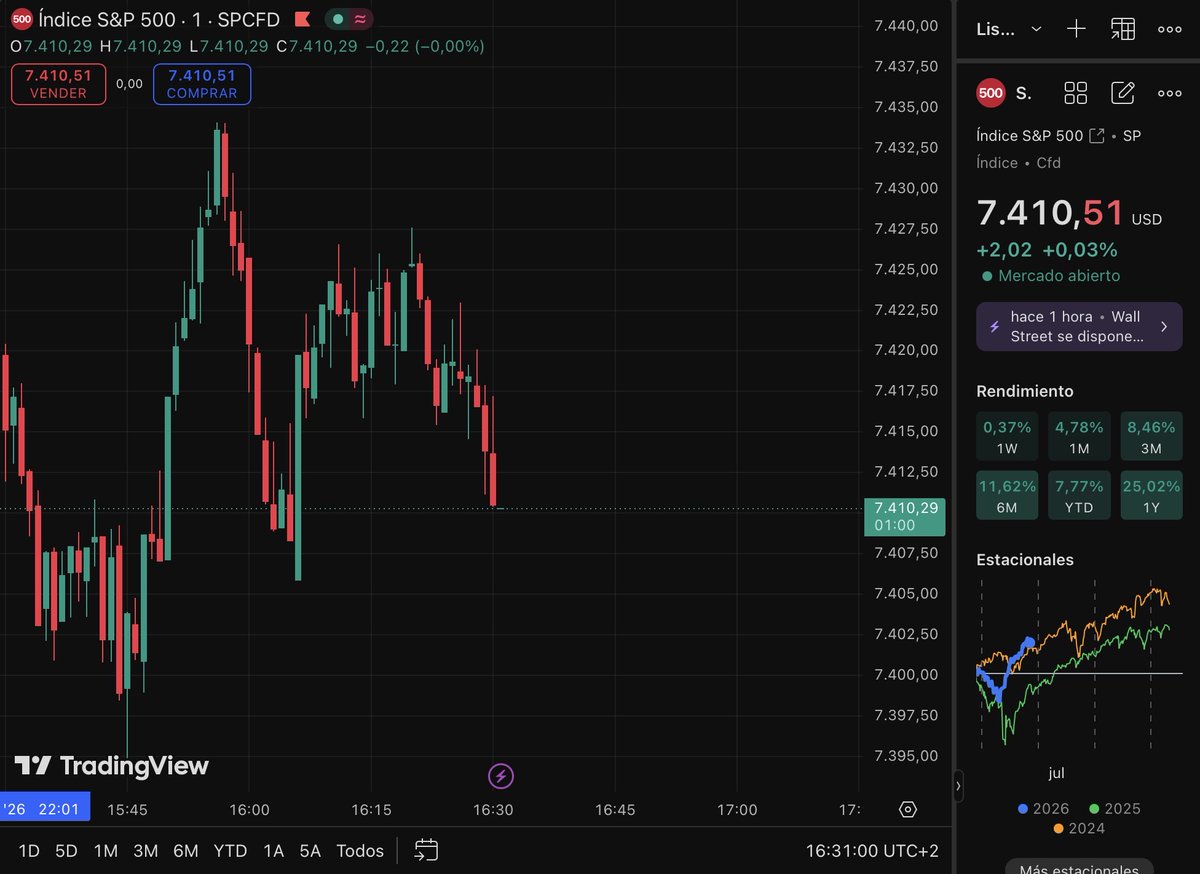The height and width of the screenshot is (874, 1200).
Task: Select the 1Y performance tile 25,02%
Action: pos(1151,496)
